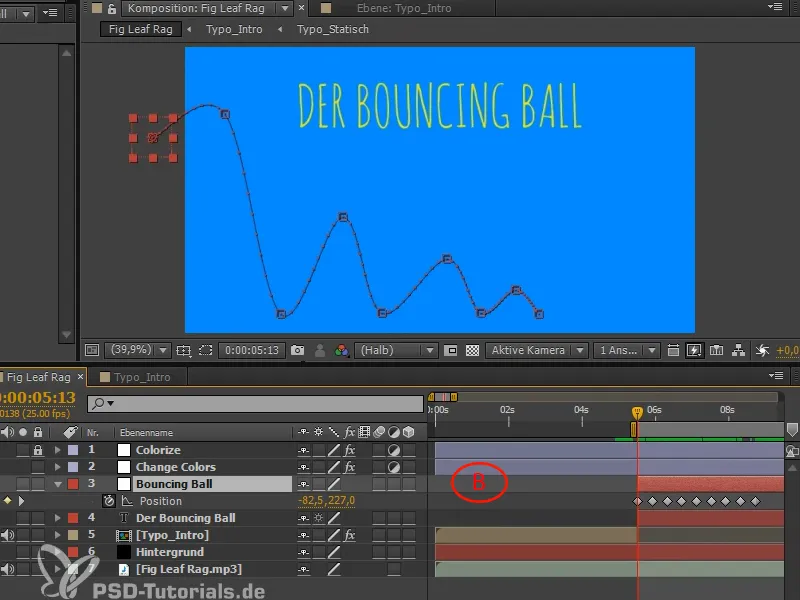The image size is (800, 600).
Task: Click the reset exposure aperture icon
Action: tap(762, 350)
